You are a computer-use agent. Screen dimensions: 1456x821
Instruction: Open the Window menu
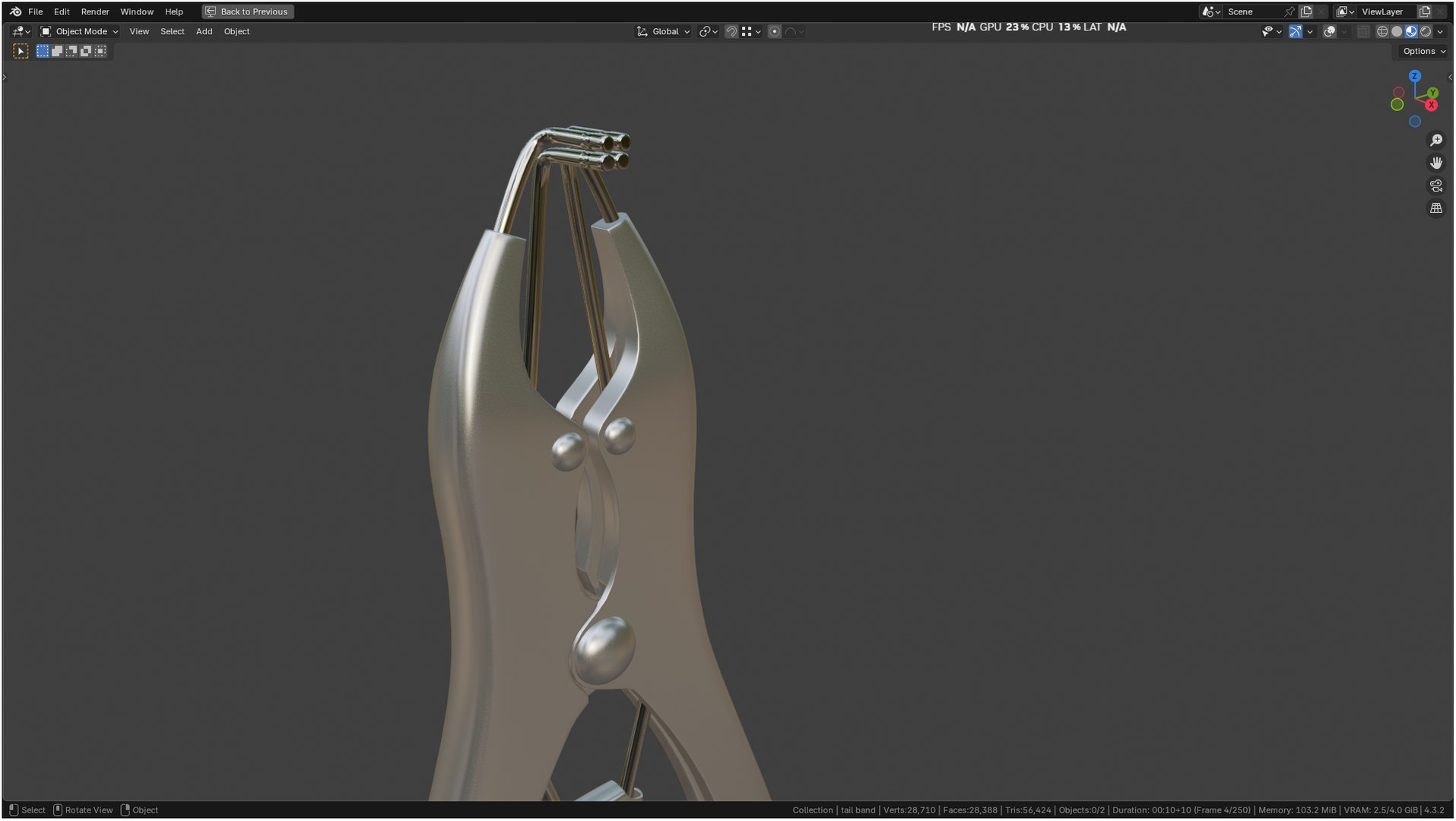point(137,11)
